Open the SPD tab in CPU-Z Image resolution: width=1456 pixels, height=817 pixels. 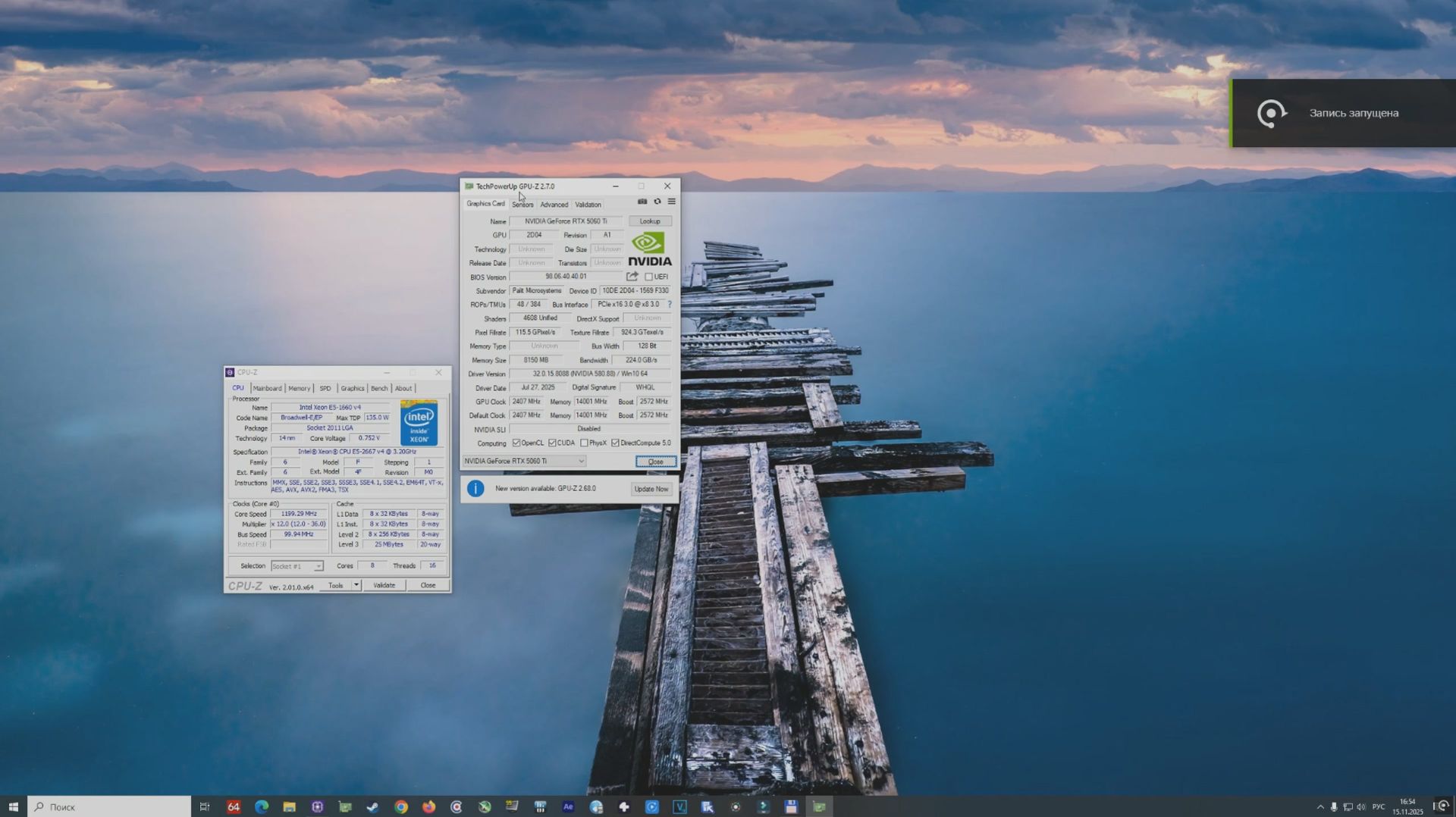pyautogui.click(x=325, y=388)
